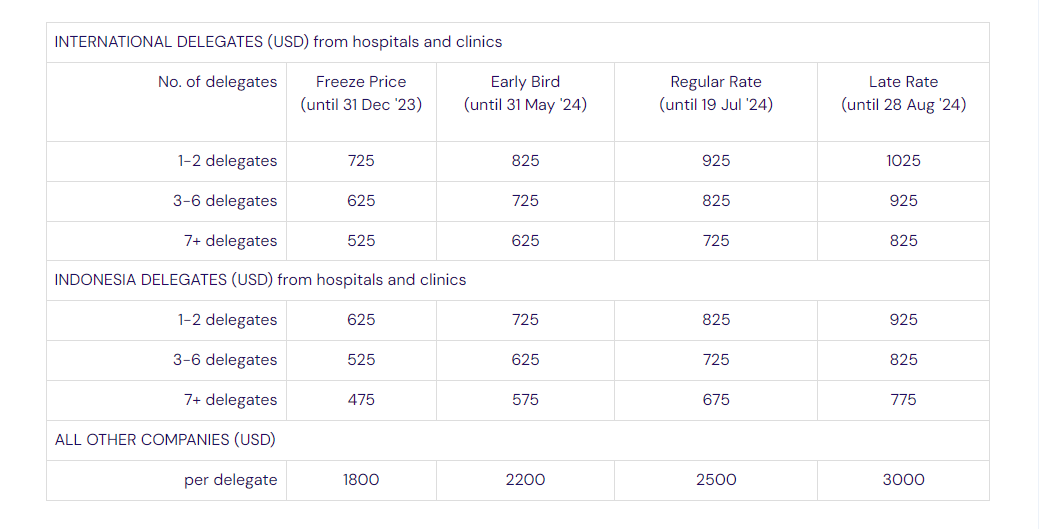This screenshot has width=1039, height=529.
Task: Select the Late Rate column header
Action: click(903, 93)
